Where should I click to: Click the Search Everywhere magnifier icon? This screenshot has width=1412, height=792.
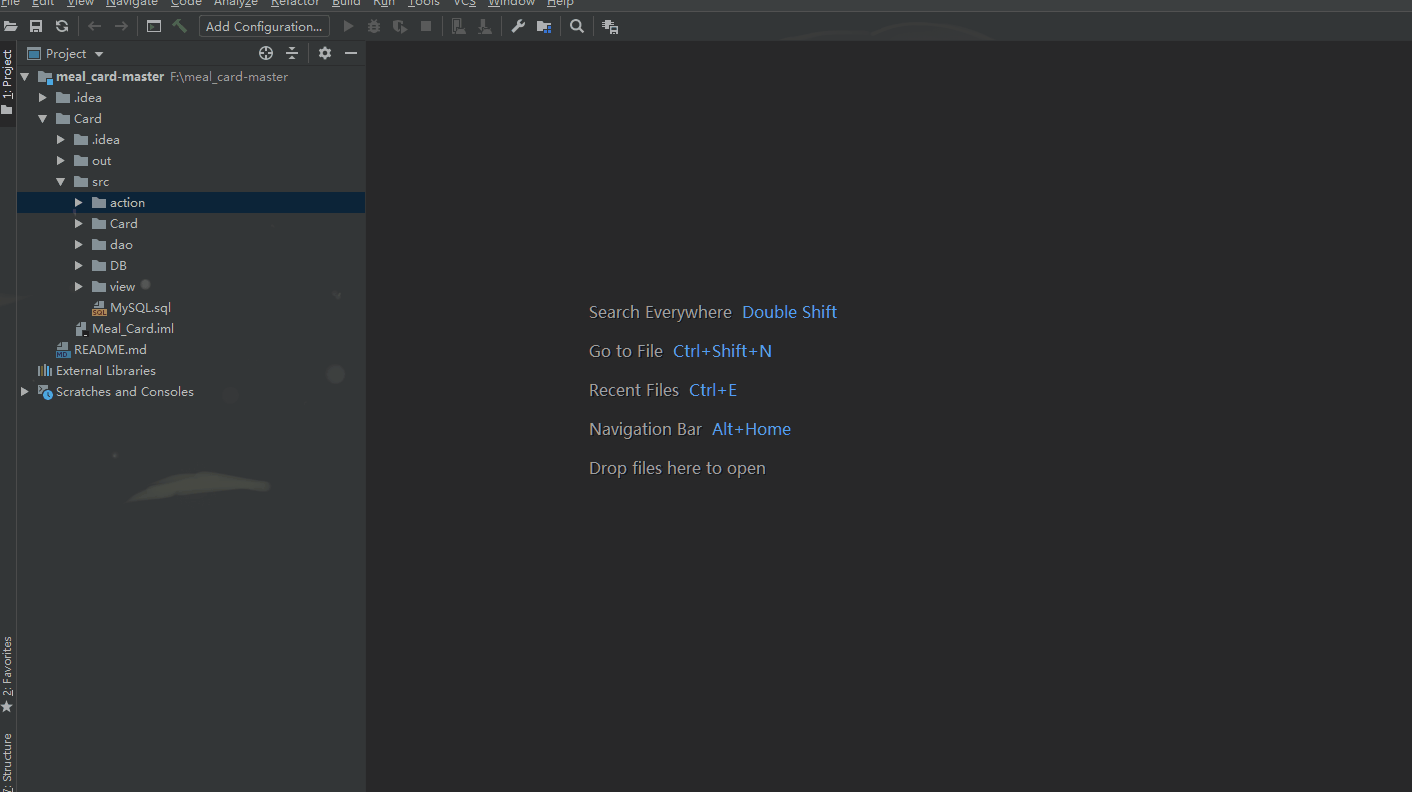[577, 26]
